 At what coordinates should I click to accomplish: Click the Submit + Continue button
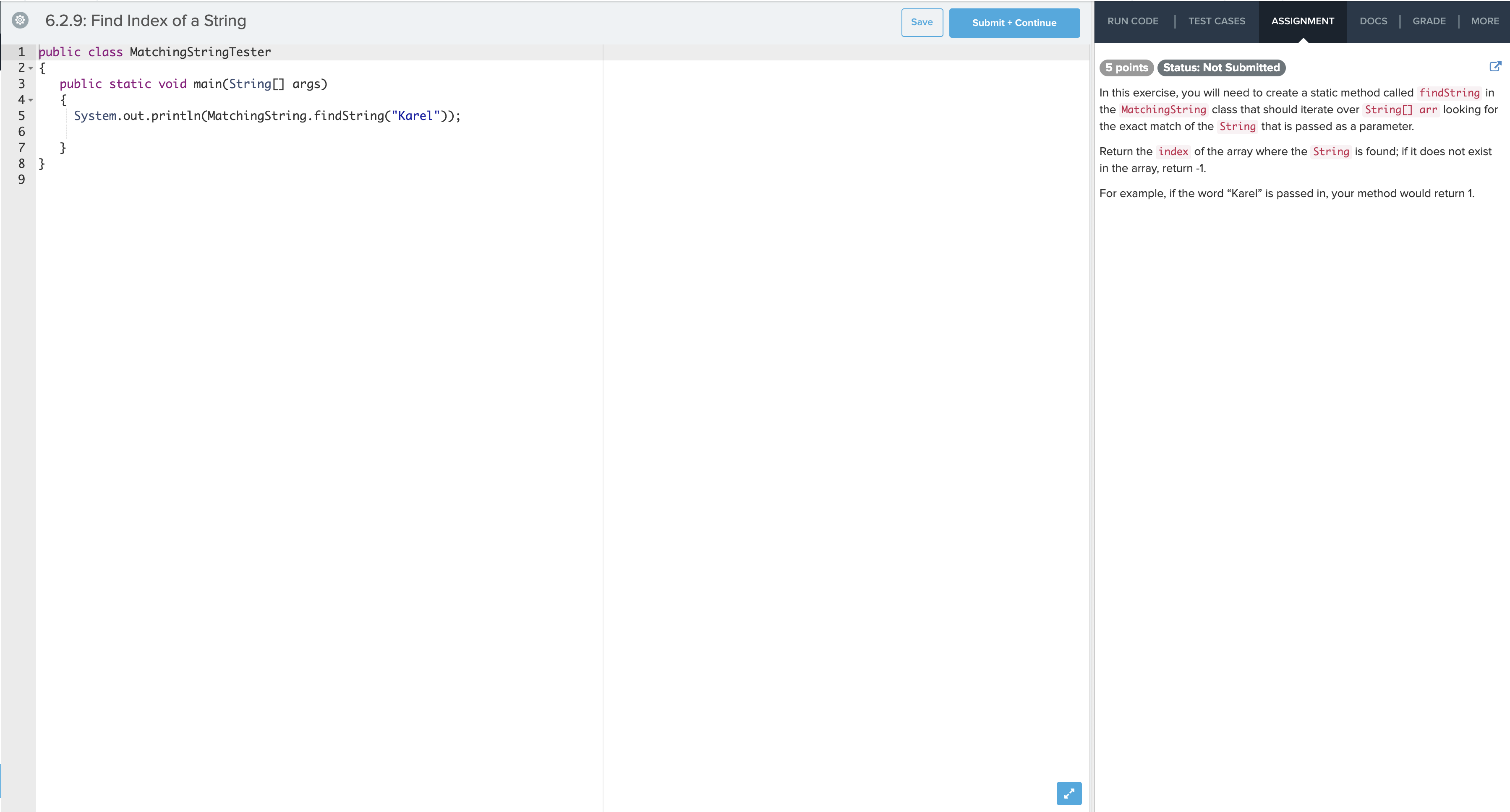(1014, 23)
